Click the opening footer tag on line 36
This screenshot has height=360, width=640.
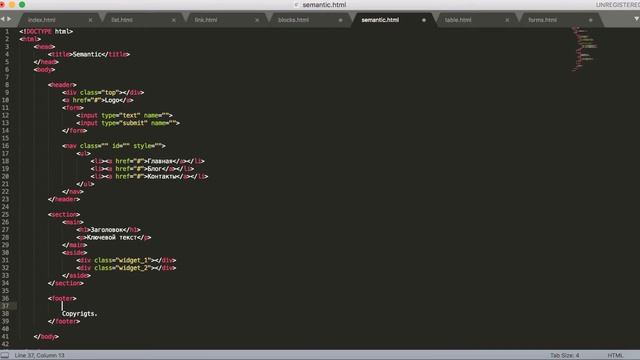pyautogui.click(x=62, y=299)
